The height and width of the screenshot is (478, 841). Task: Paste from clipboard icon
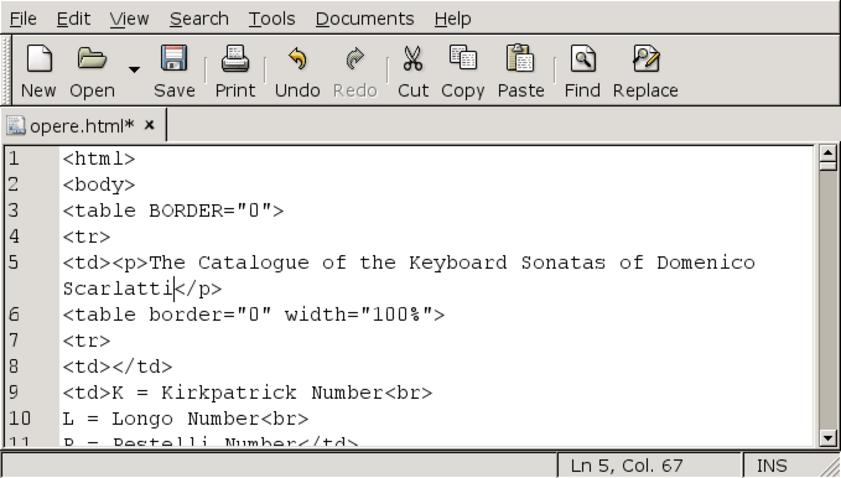coord(520,60)
